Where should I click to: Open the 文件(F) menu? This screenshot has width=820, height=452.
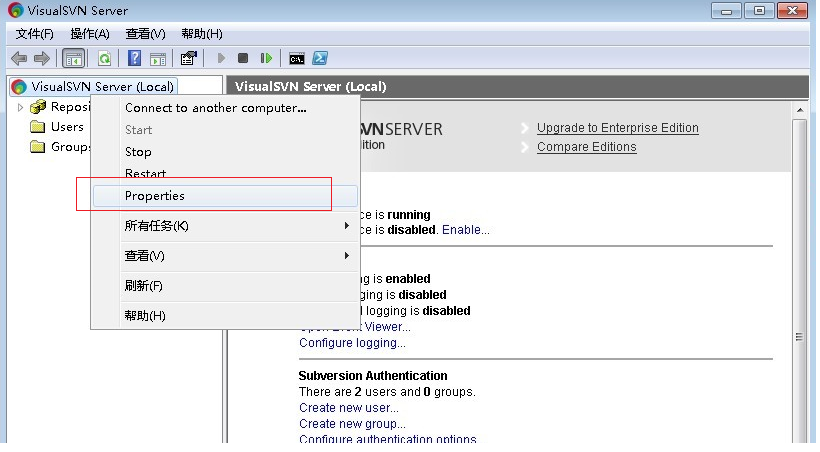tap(35, 34)
